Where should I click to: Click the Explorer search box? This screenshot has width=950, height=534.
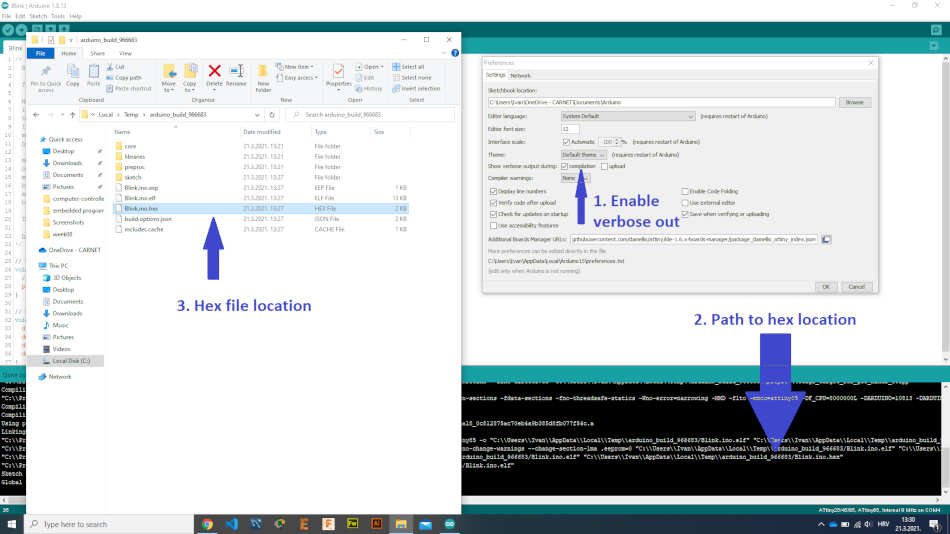pyautogui.click(x=370, y=115)
